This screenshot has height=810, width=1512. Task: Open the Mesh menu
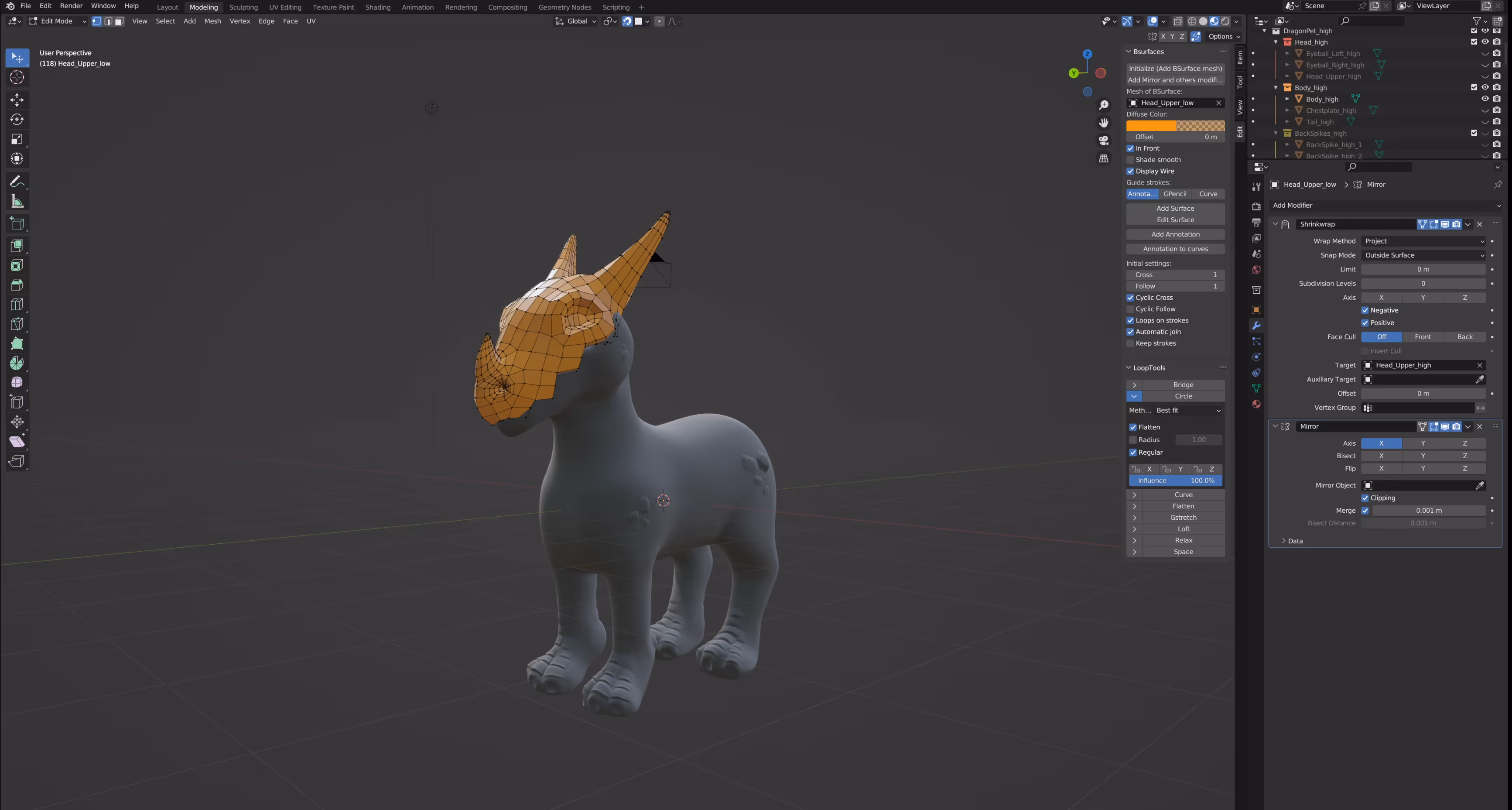tap(212, 21)
